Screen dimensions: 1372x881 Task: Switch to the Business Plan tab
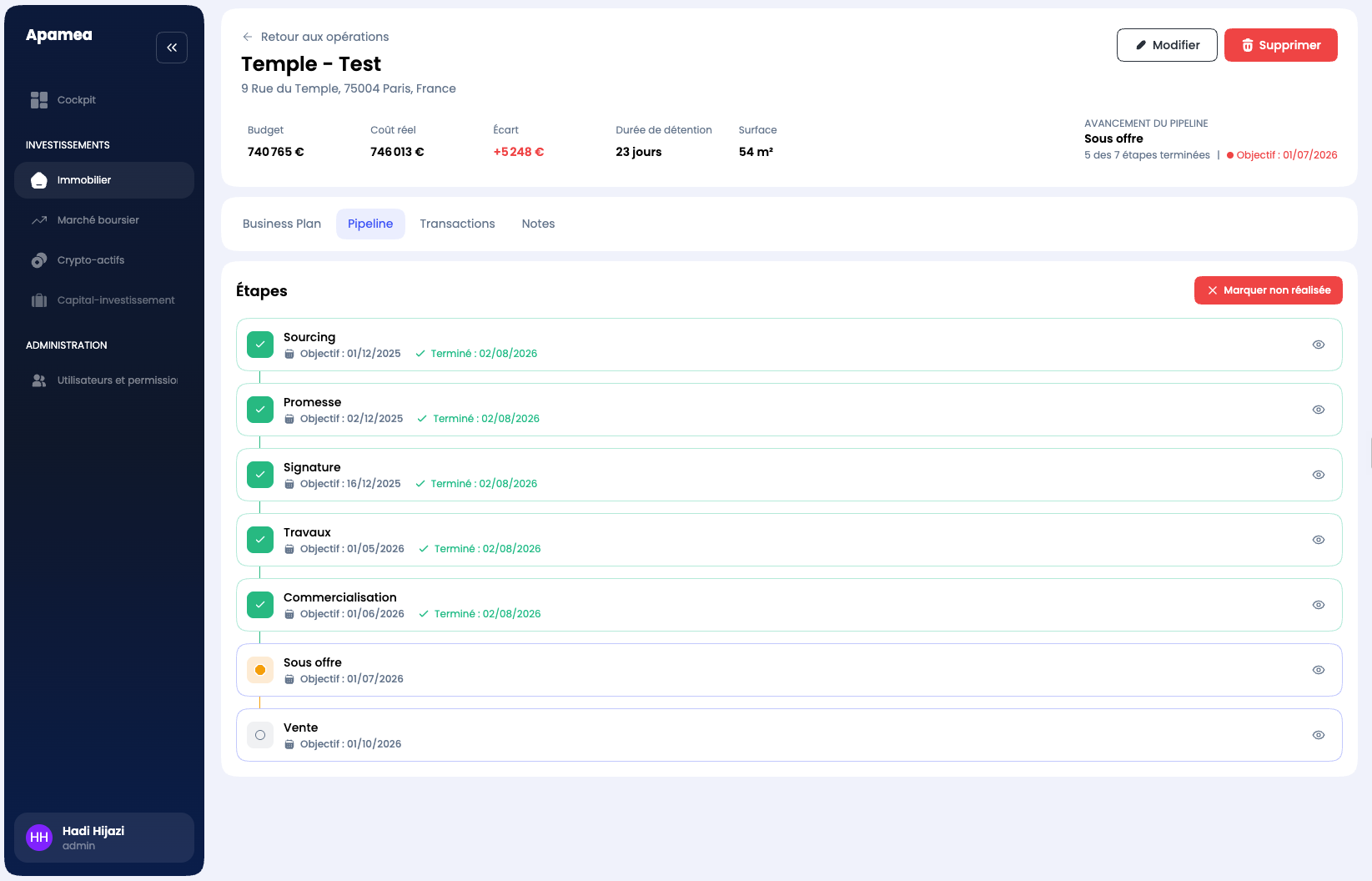[282, 224]
